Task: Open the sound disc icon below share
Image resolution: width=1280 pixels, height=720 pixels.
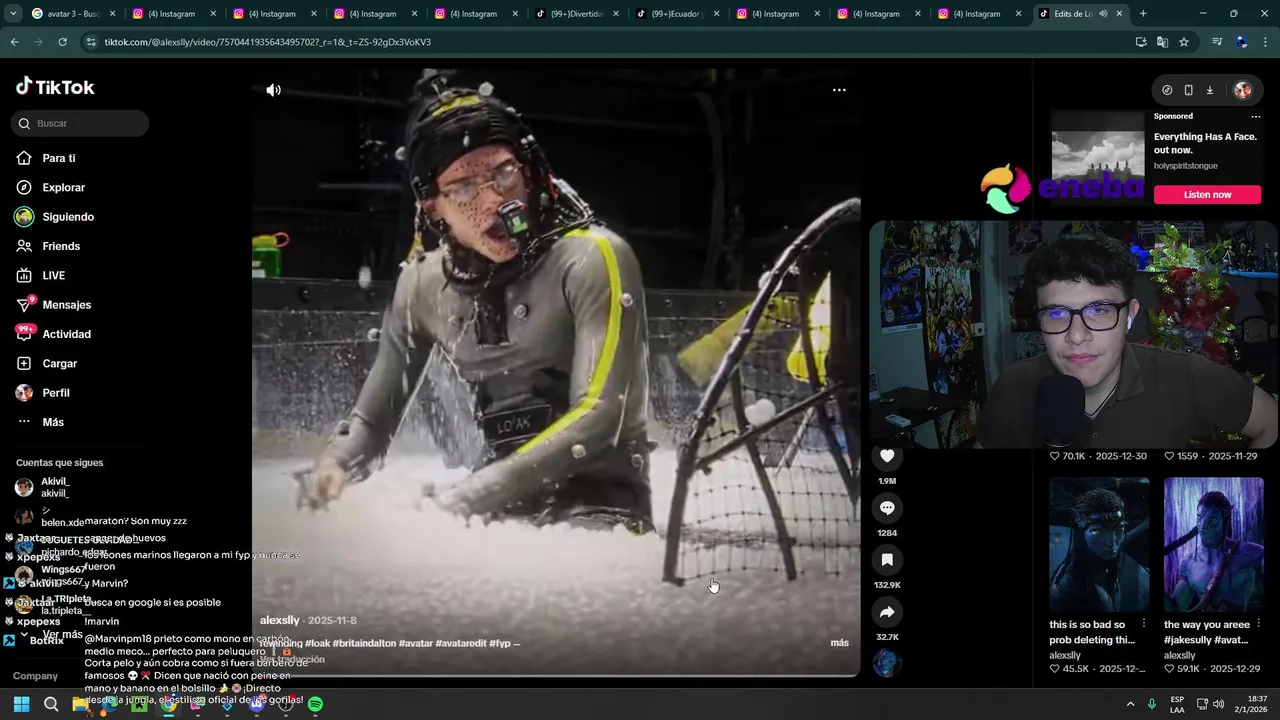Action: pyautogui.click(x=887, y=663)
